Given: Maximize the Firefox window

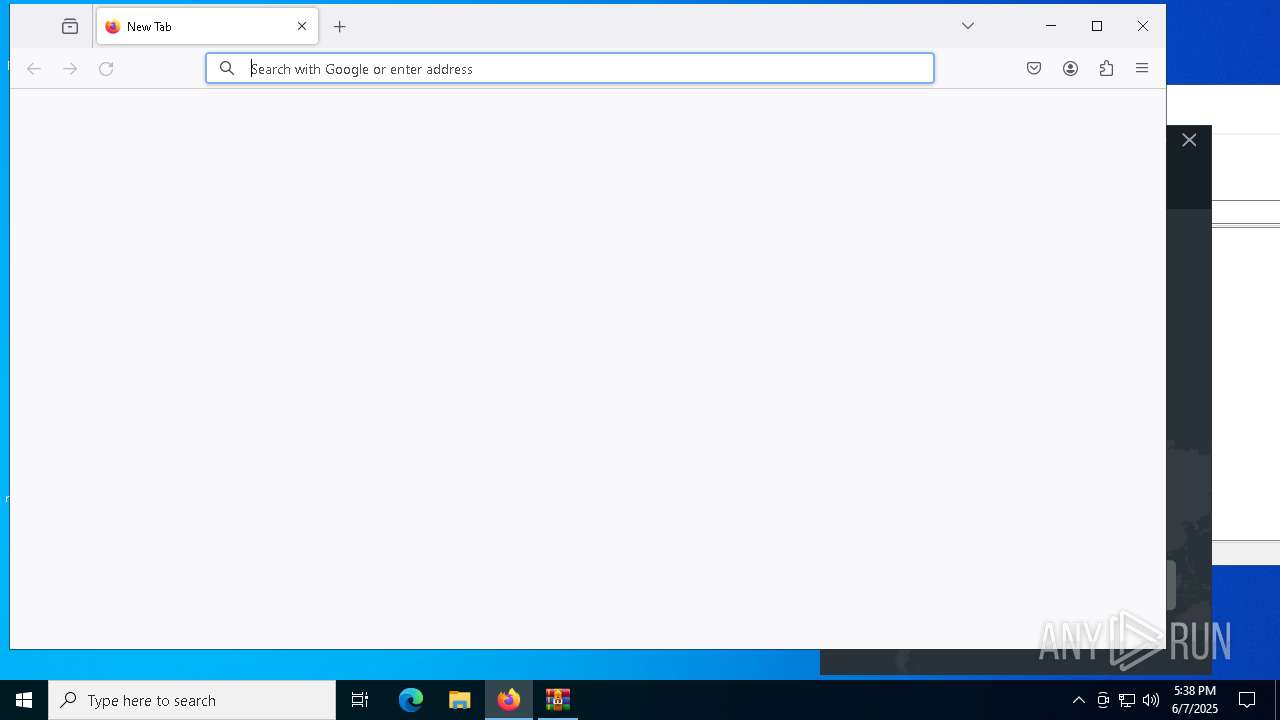Looking at the screenshot, I should 1097,26.
